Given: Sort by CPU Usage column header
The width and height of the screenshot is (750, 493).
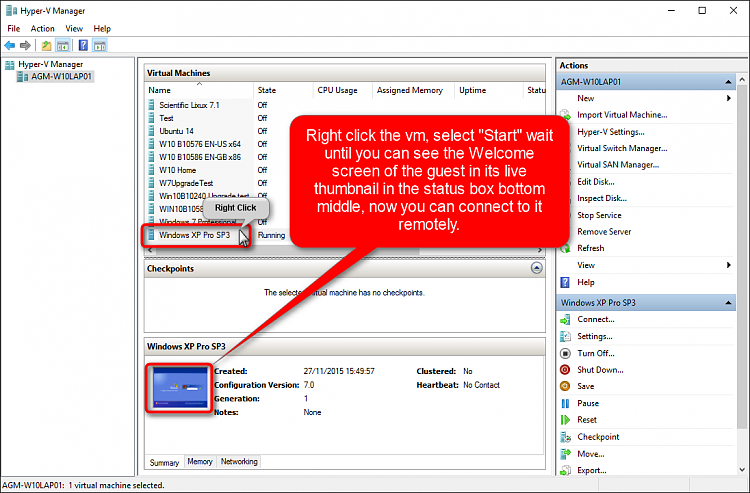Looking at the screenshot, I should pyautogui.click(x=342, y=90).
